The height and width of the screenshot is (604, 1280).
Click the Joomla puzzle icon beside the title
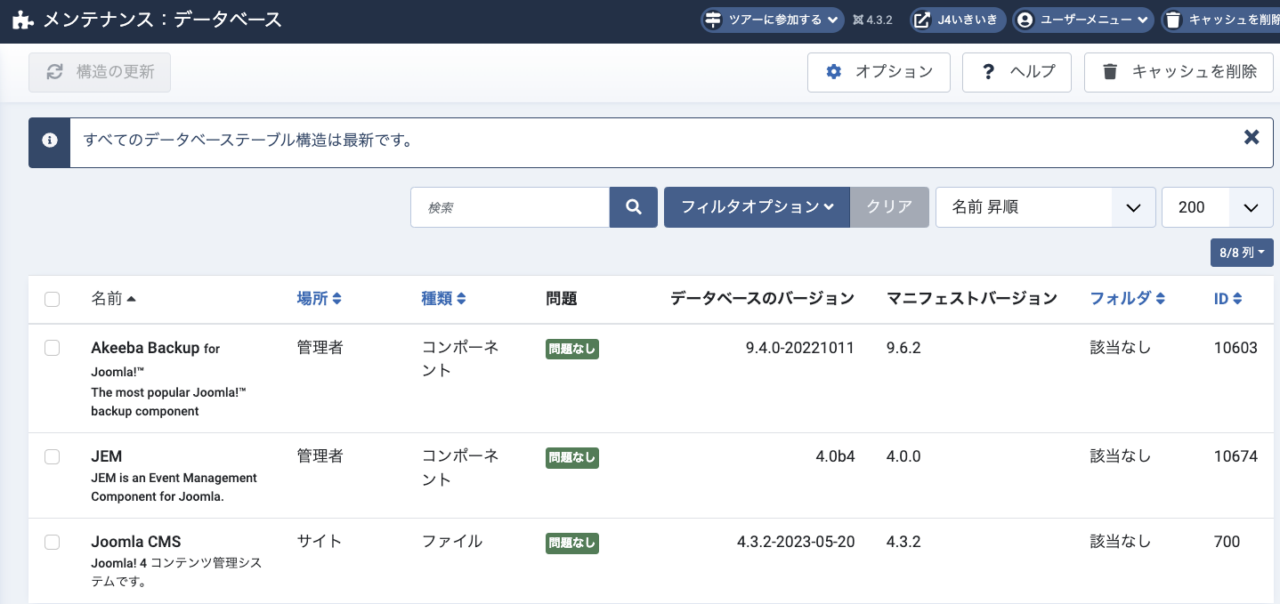[22, 20]
